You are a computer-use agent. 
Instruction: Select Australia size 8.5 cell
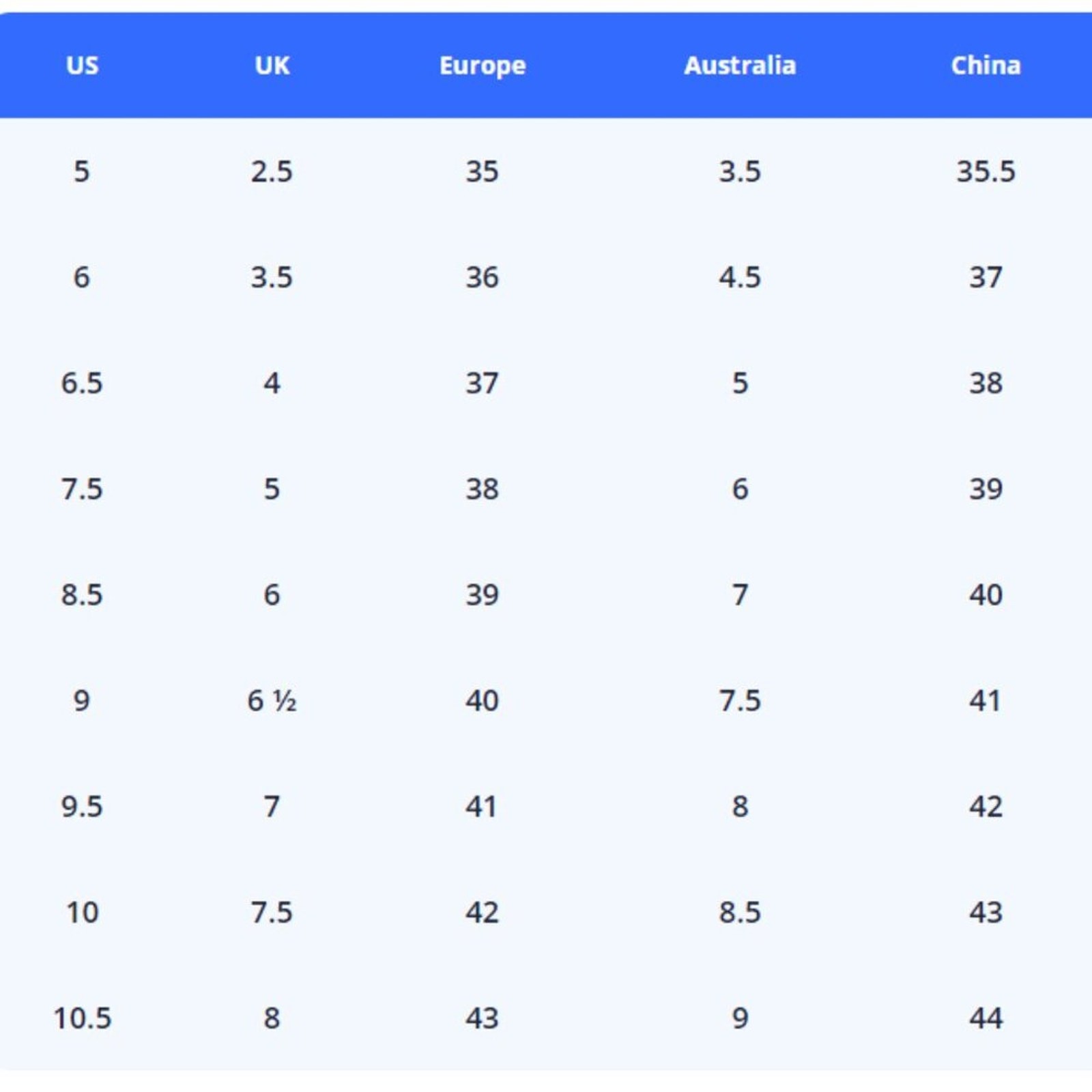740,913
